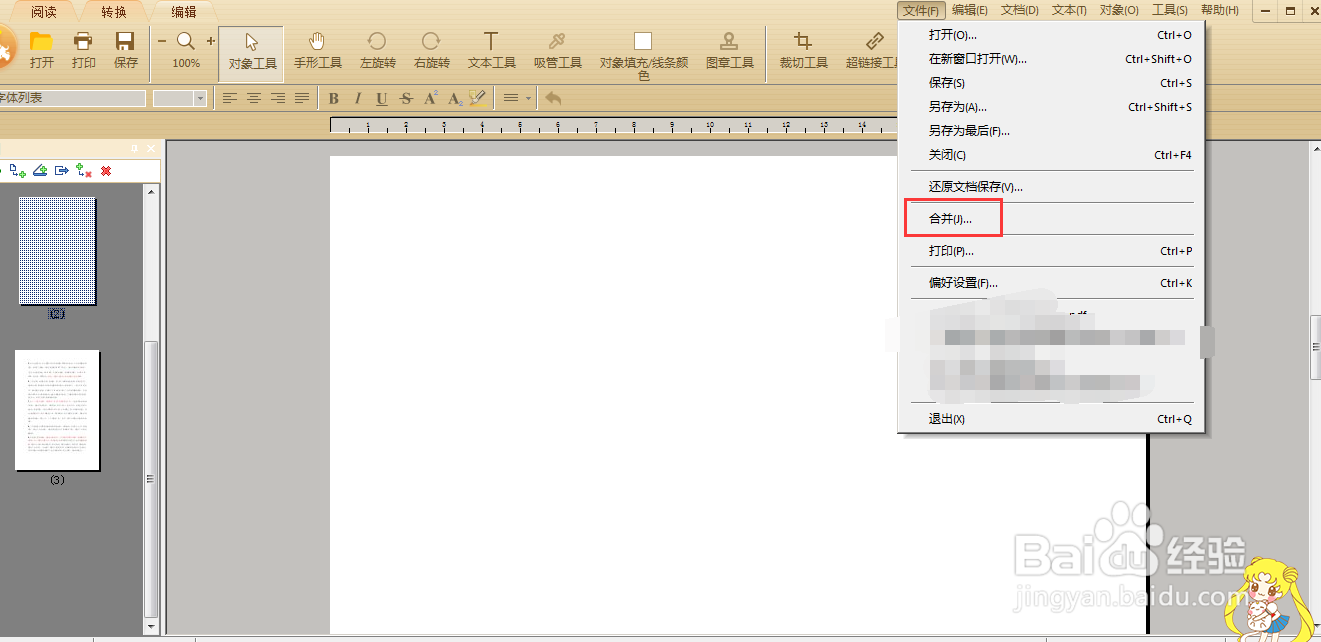Select the 裁切工具 (Crop tool)
The width and height of the screenshot is (1321, 642).
(x=802, y=52)
